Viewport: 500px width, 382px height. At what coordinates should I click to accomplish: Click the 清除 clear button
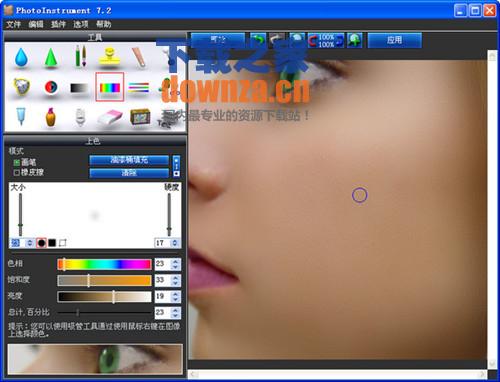[129, 173]
